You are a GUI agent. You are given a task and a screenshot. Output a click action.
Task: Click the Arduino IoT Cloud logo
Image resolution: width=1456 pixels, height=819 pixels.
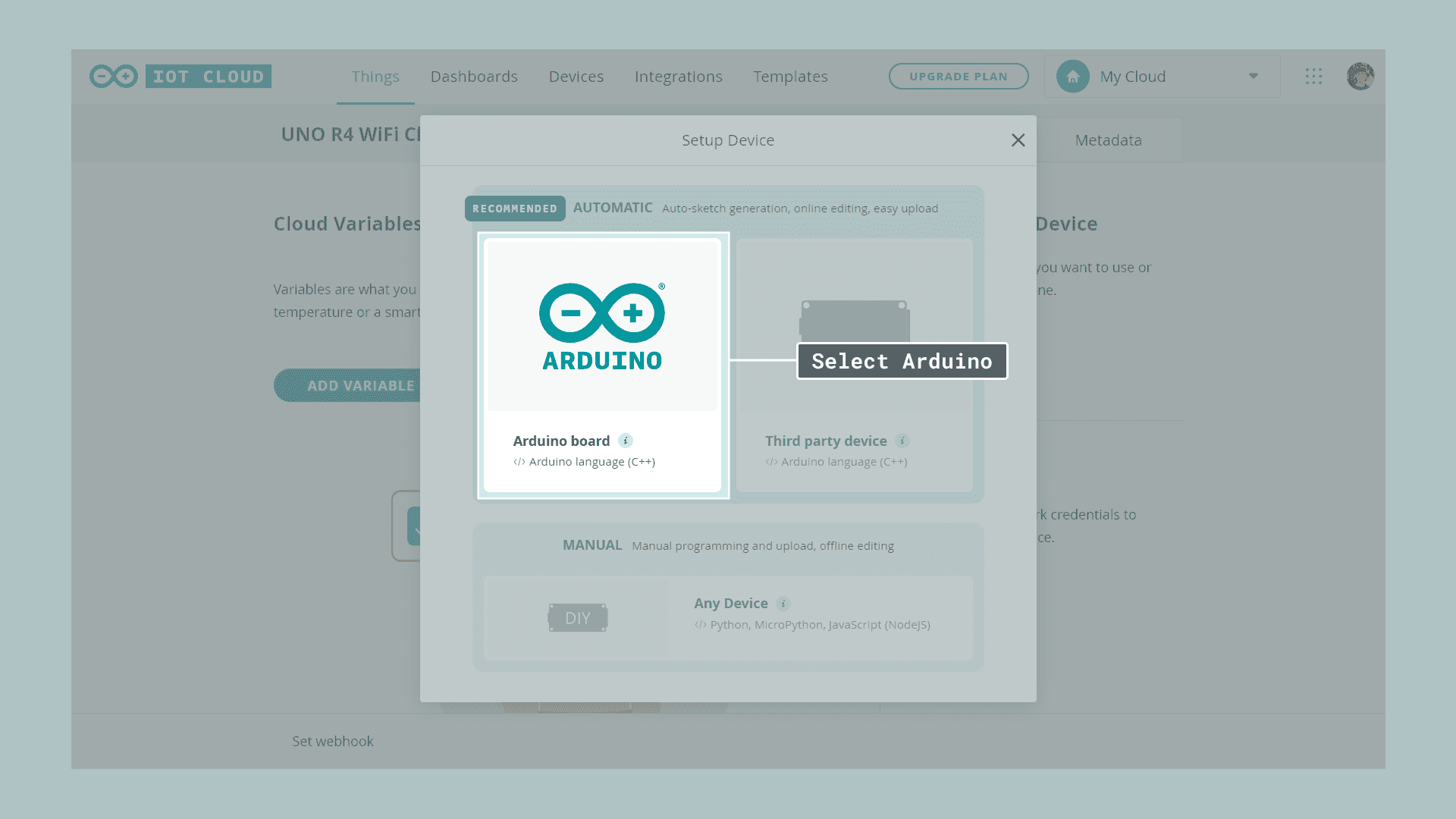(x=180, y=77)
